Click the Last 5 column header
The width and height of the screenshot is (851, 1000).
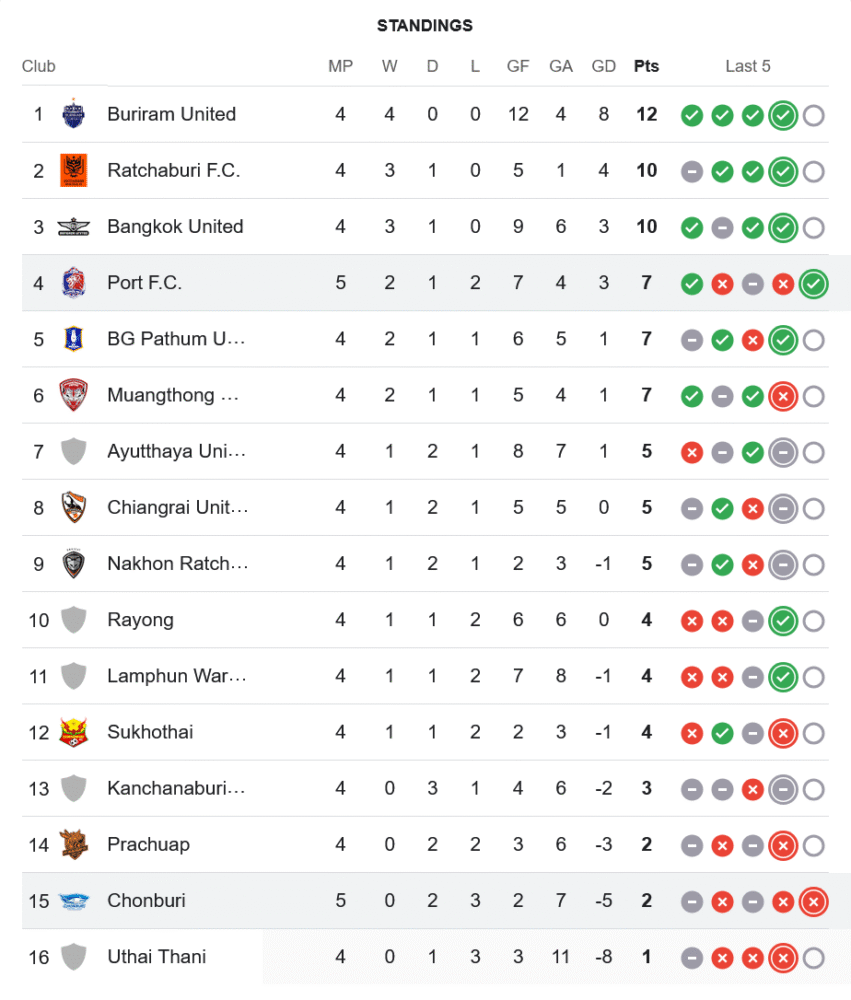(x=748, y=66)
